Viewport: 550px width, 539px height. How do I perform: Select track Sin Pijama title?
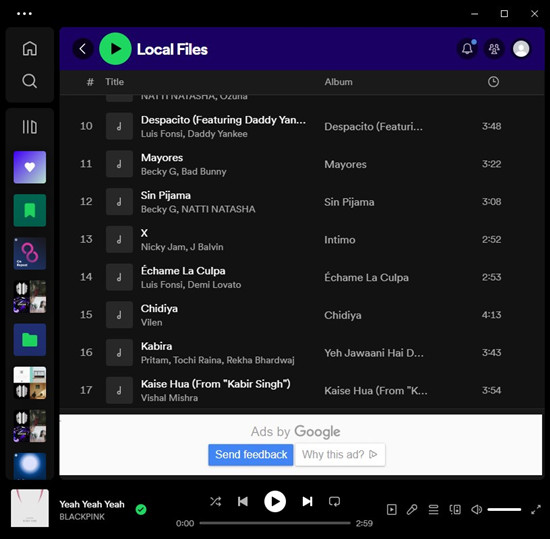(x=166, y=195)
